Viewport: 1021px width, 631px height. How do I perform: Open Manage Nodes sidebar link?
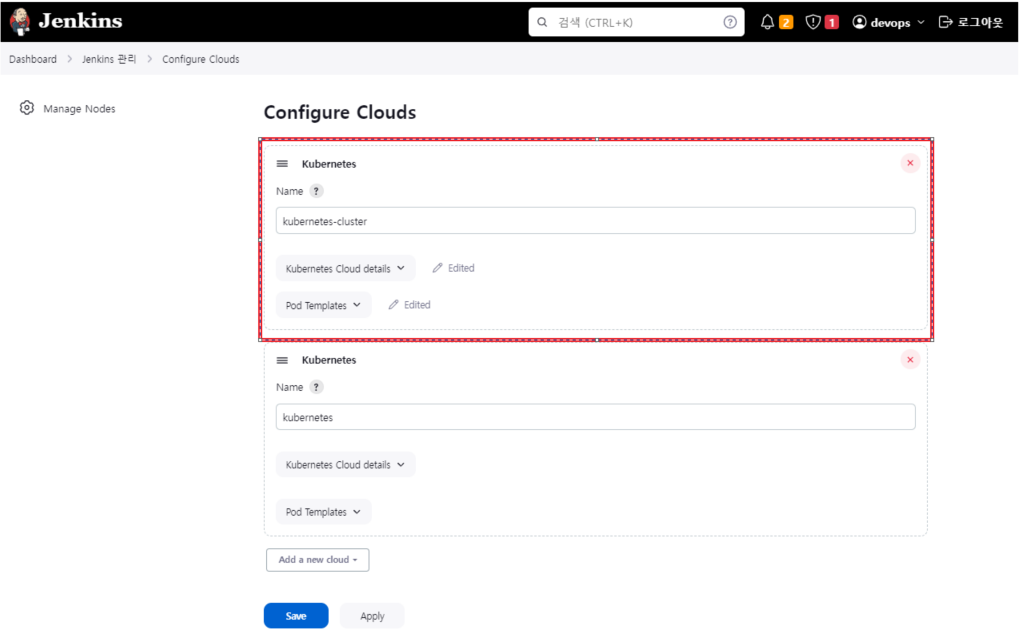point(79,109)
